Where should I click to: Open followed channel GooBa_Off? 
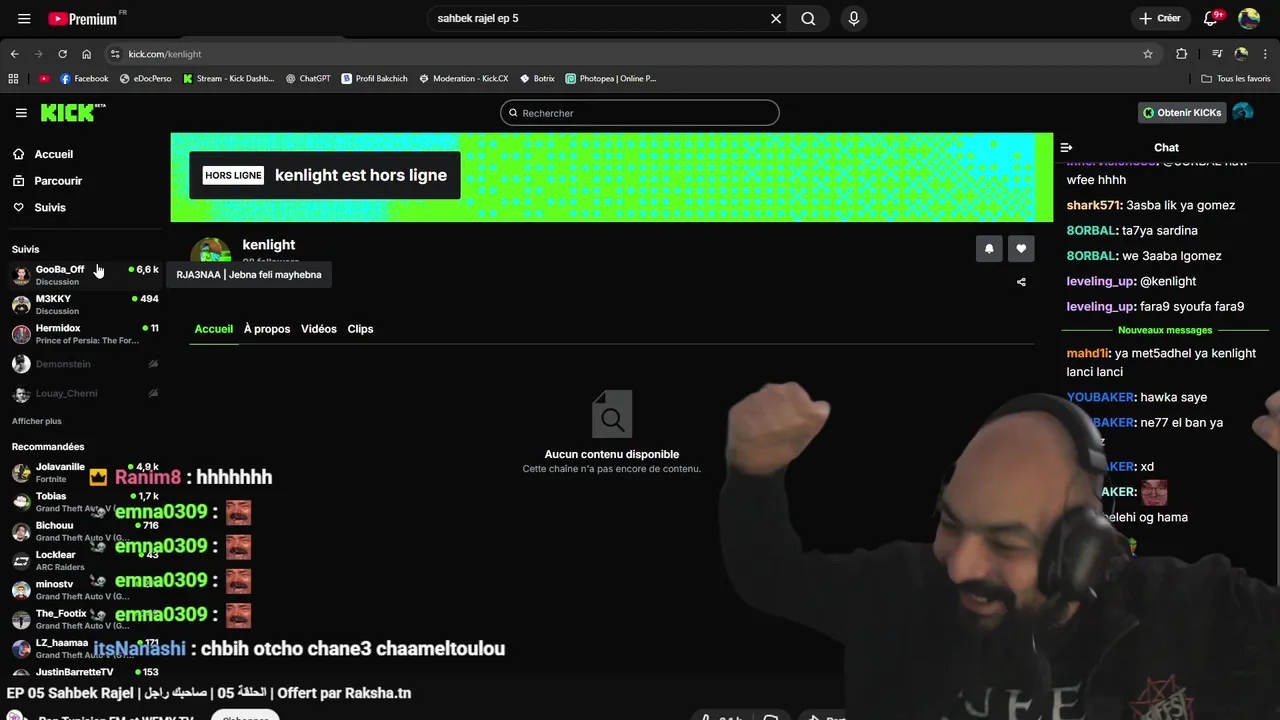84,275
